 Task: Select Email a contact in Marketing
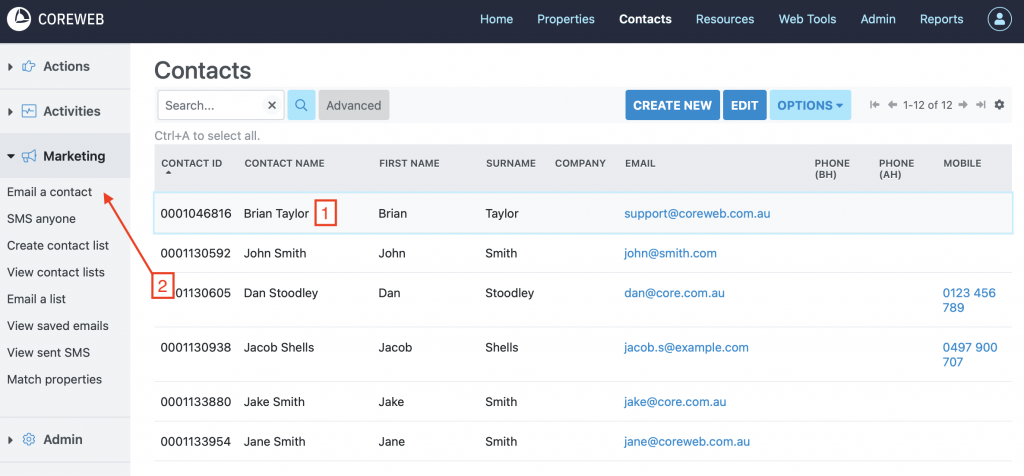tap(49, 192)
